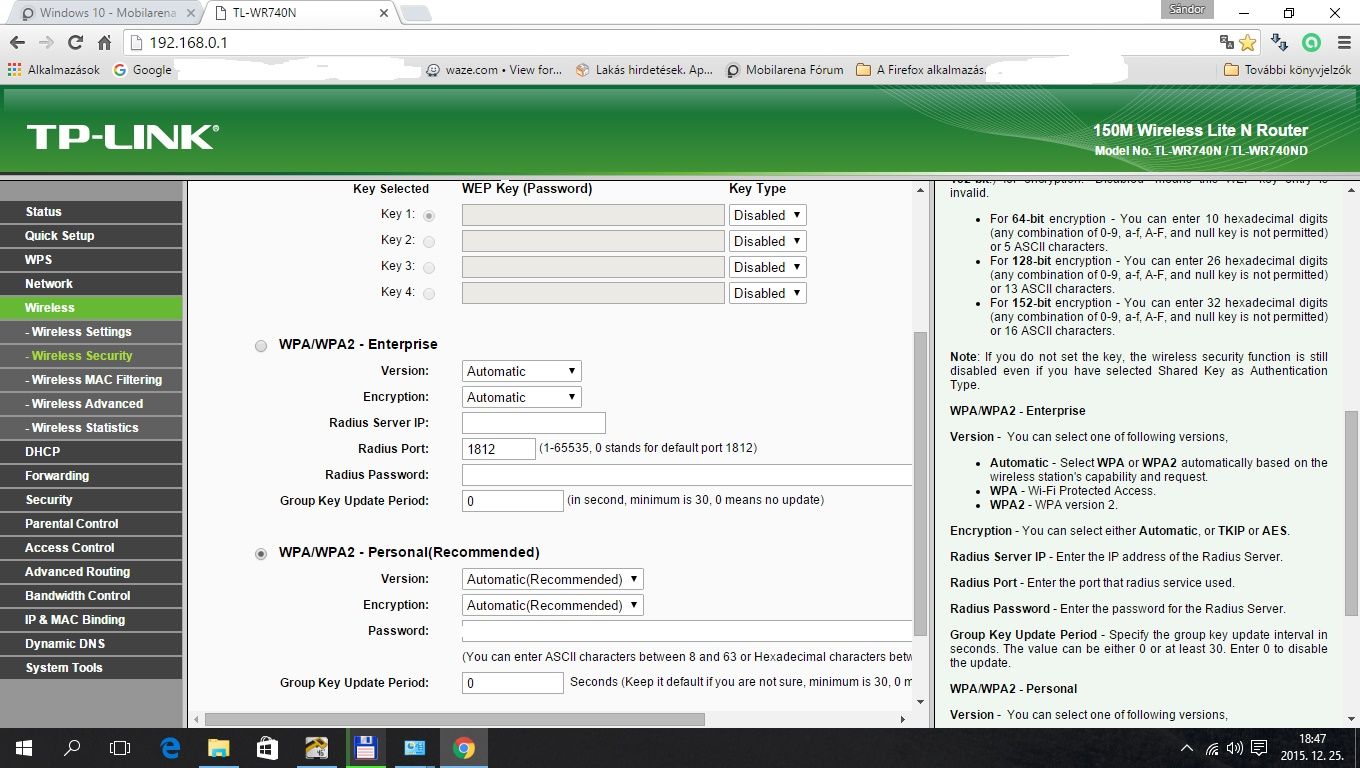The width and height of the screenshot is (1360, 768).
Task: Reload the router page
Action: point(75,43)
